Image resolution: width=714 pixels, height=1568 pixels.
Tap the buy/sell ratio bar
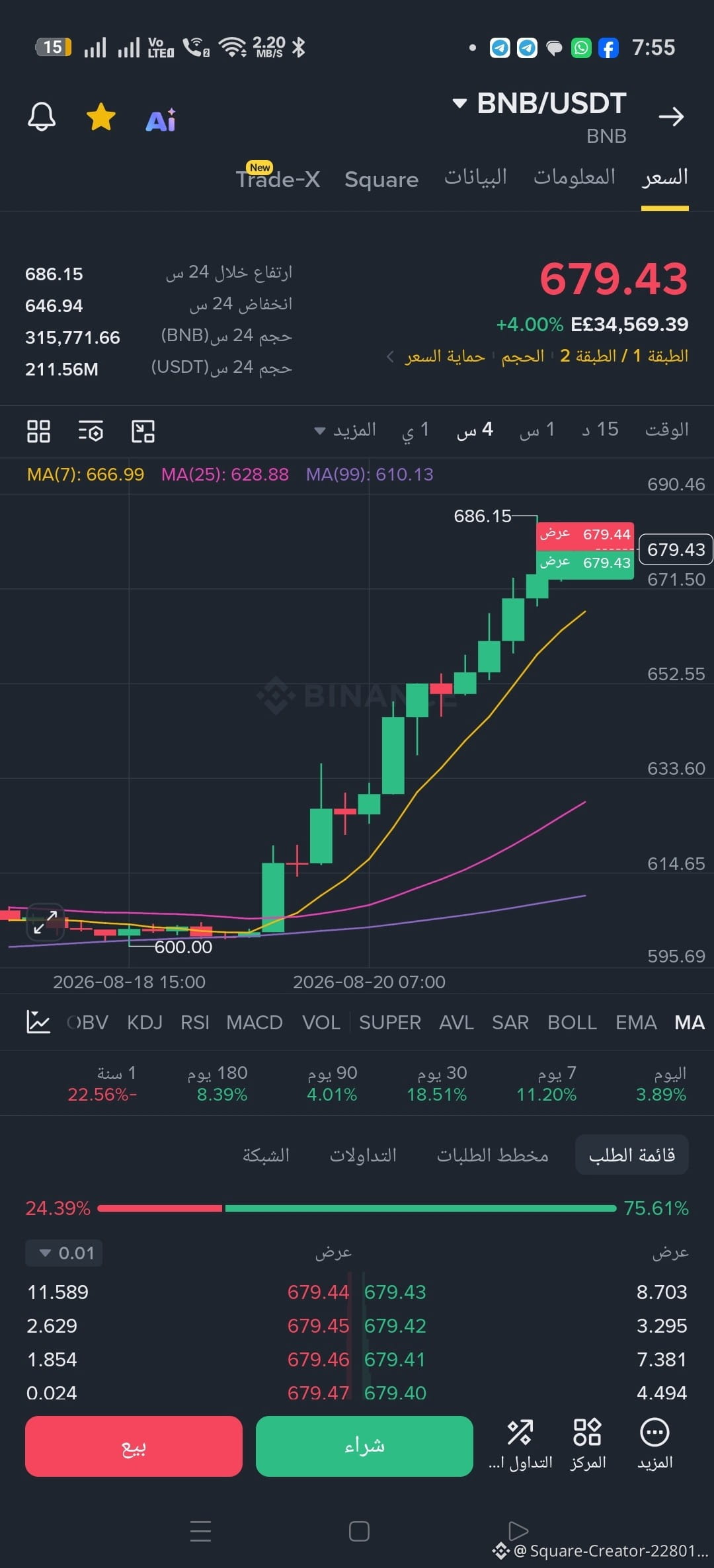coord(357,1208)
